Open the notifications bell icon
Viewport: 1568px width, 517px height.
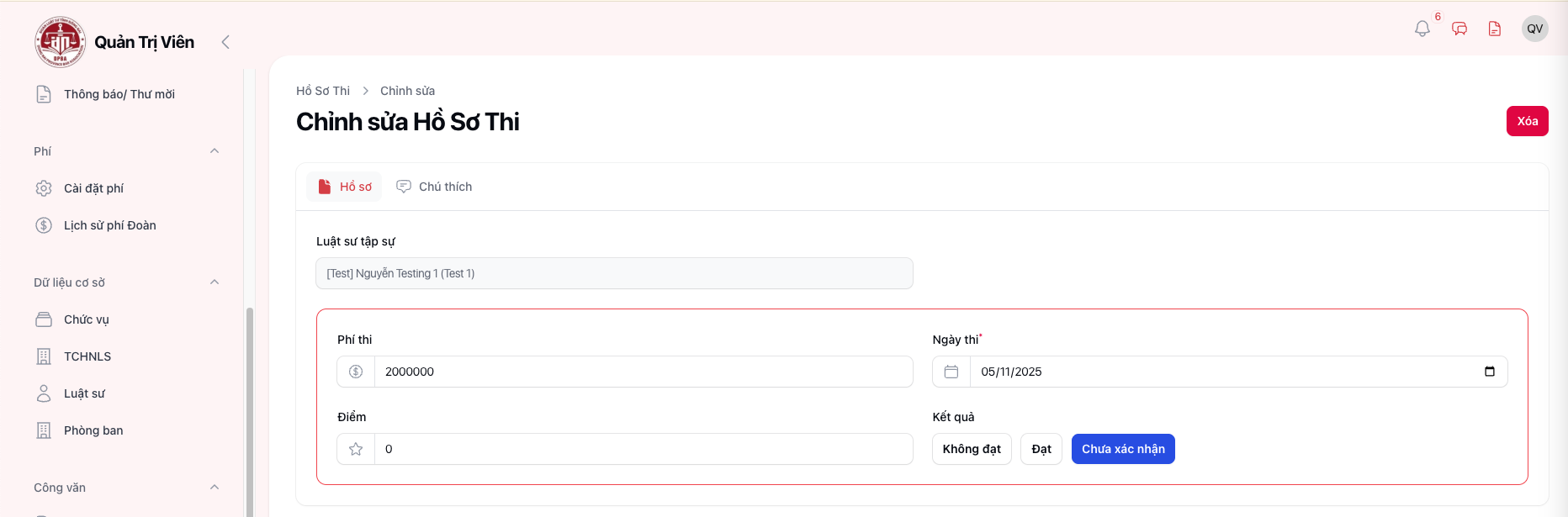[x=1422, y=29]
